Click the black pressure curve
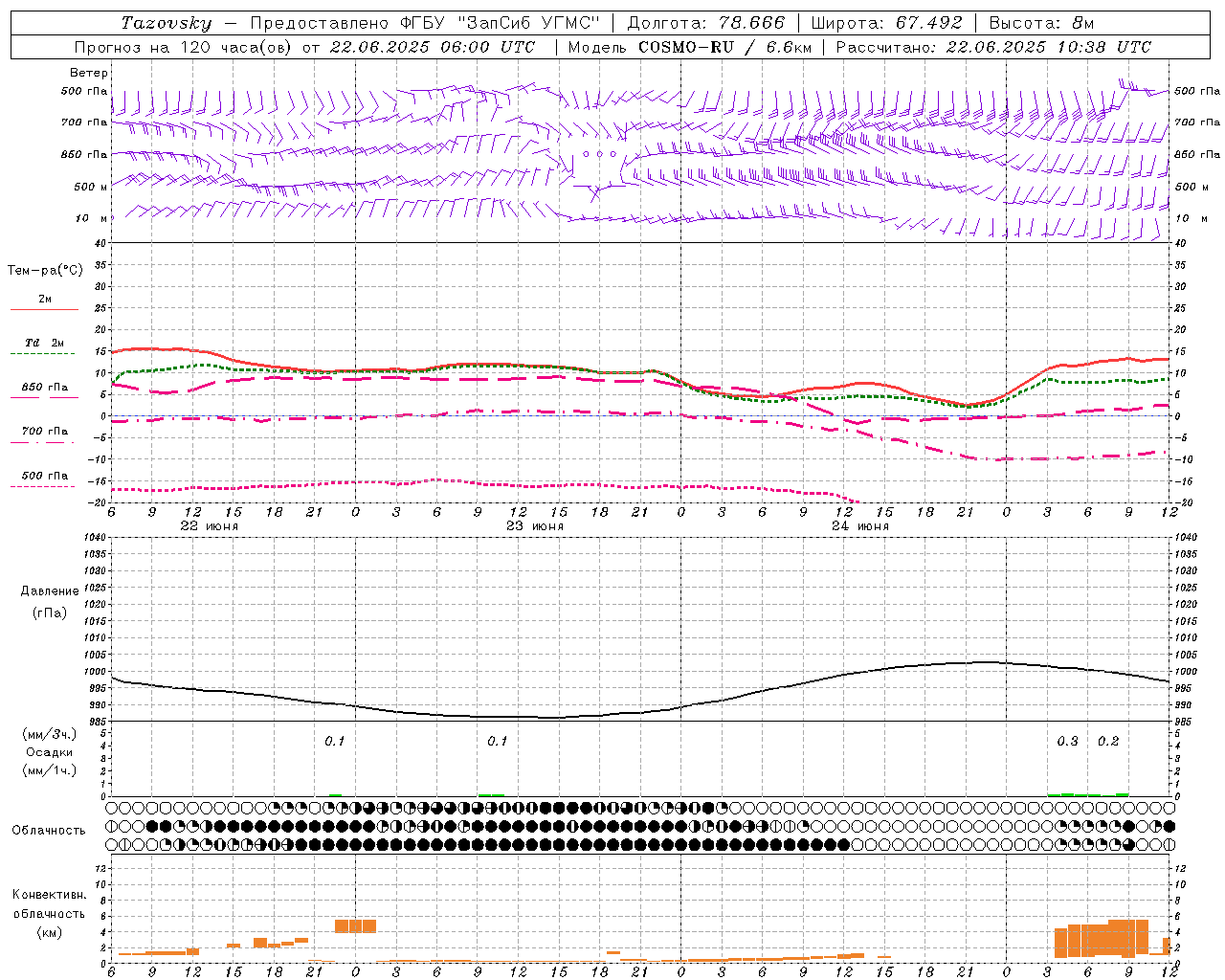This screenshot has height=980, width=1225. [x=641, y=712]
